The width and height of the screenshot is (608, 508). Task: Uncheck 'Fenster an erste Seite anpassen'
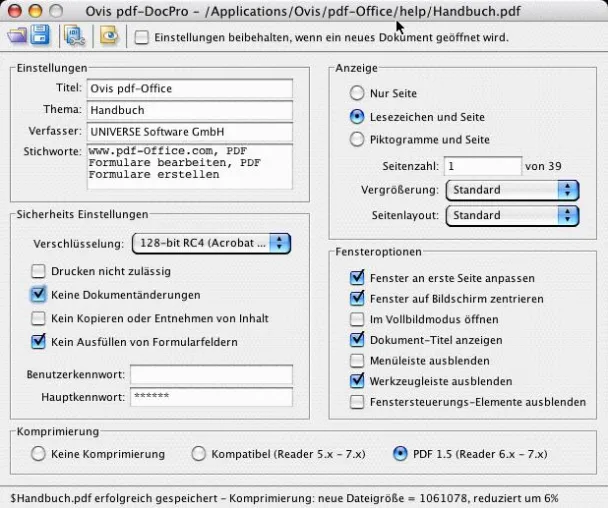(357, 278)
